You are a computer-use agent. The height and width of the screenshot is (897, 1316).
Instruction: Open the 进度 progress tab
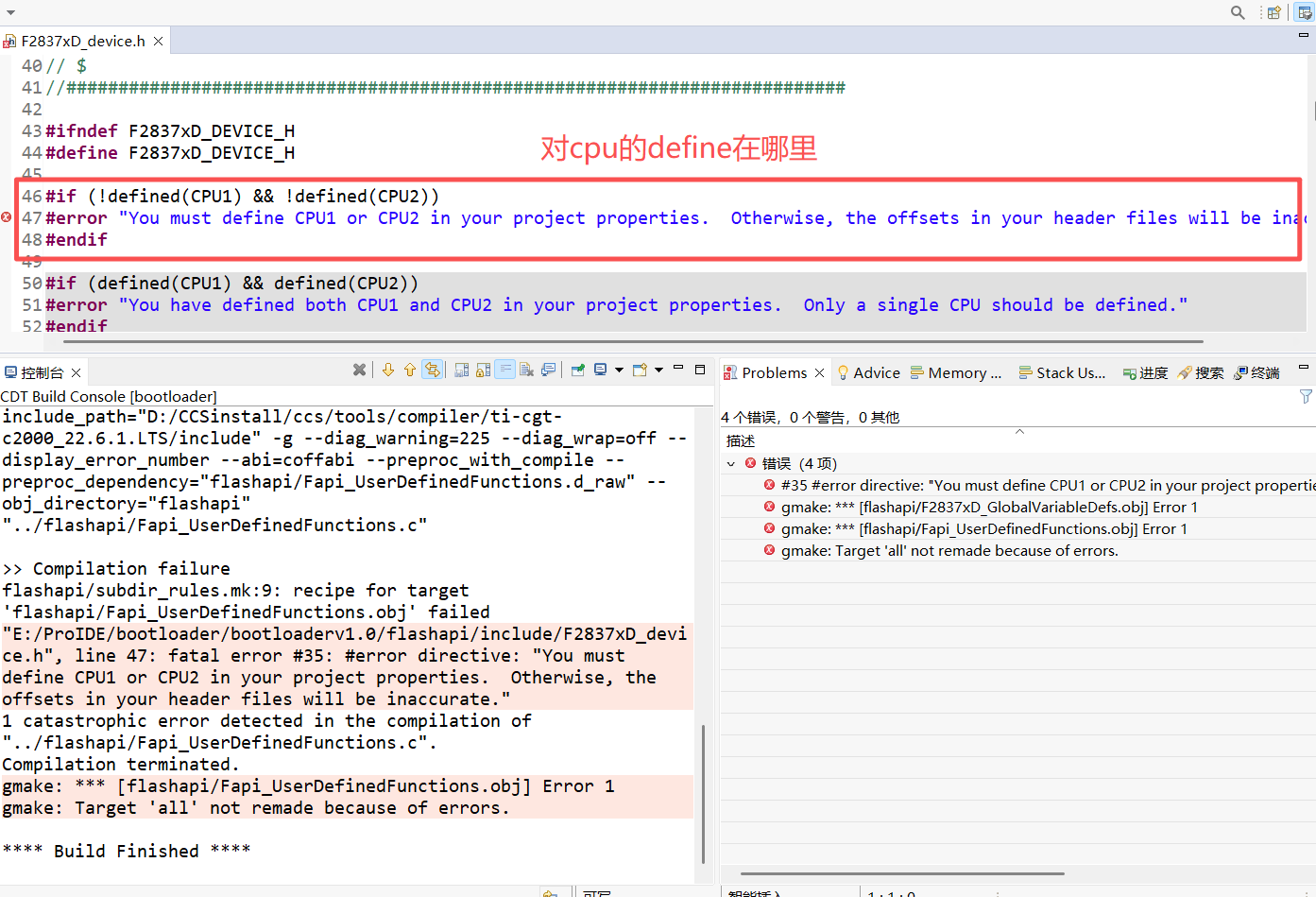click(1145, 373)
